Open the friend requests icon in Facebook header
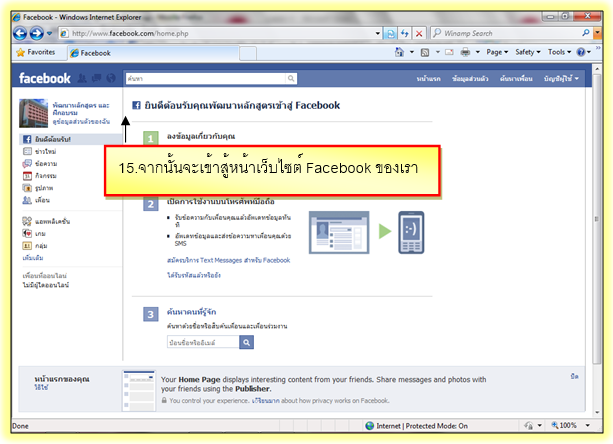Image resolution: width=613 pixels, height=444 pixels. 82,79
